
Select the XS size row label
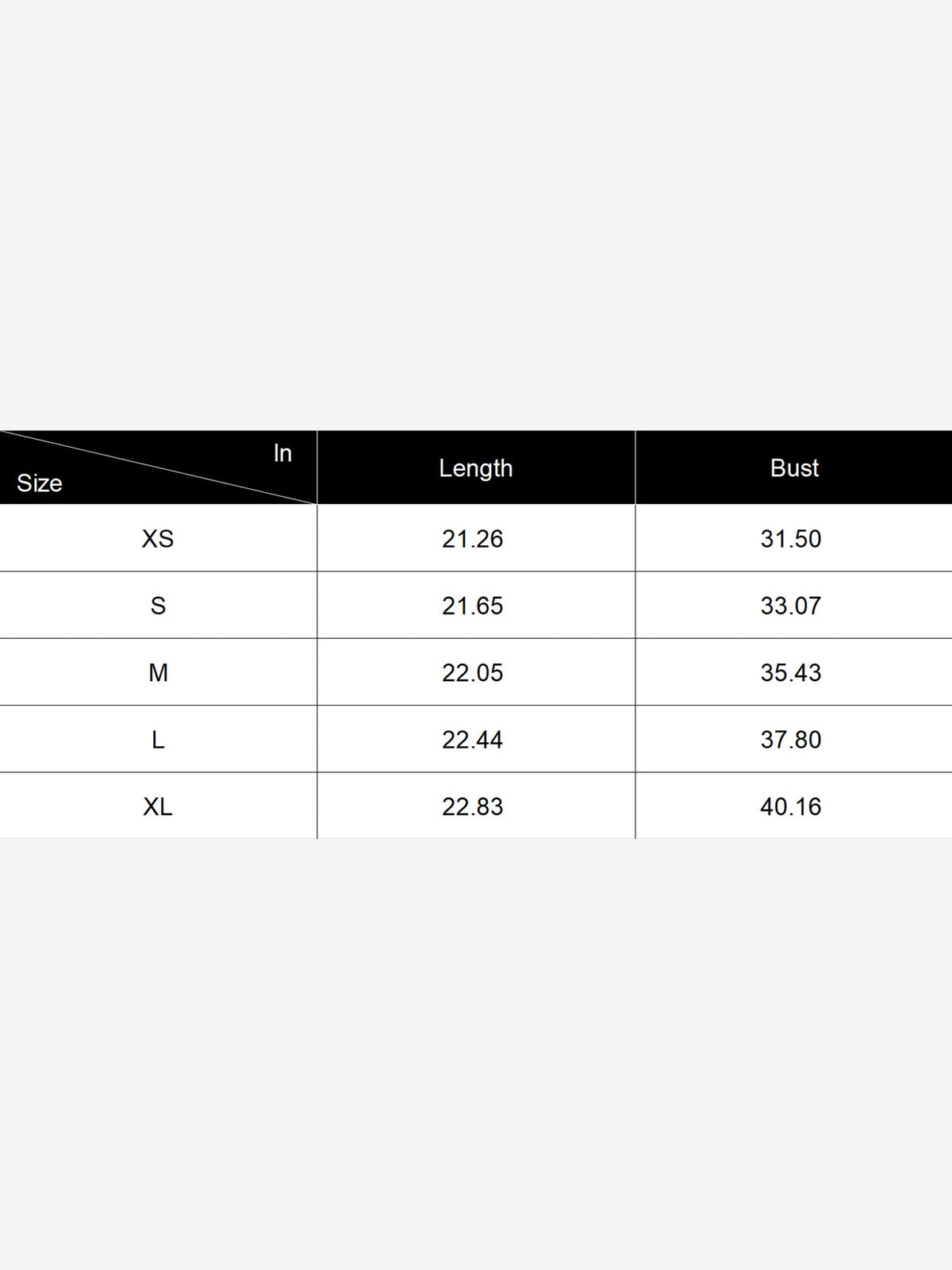[x=158, y=539]
